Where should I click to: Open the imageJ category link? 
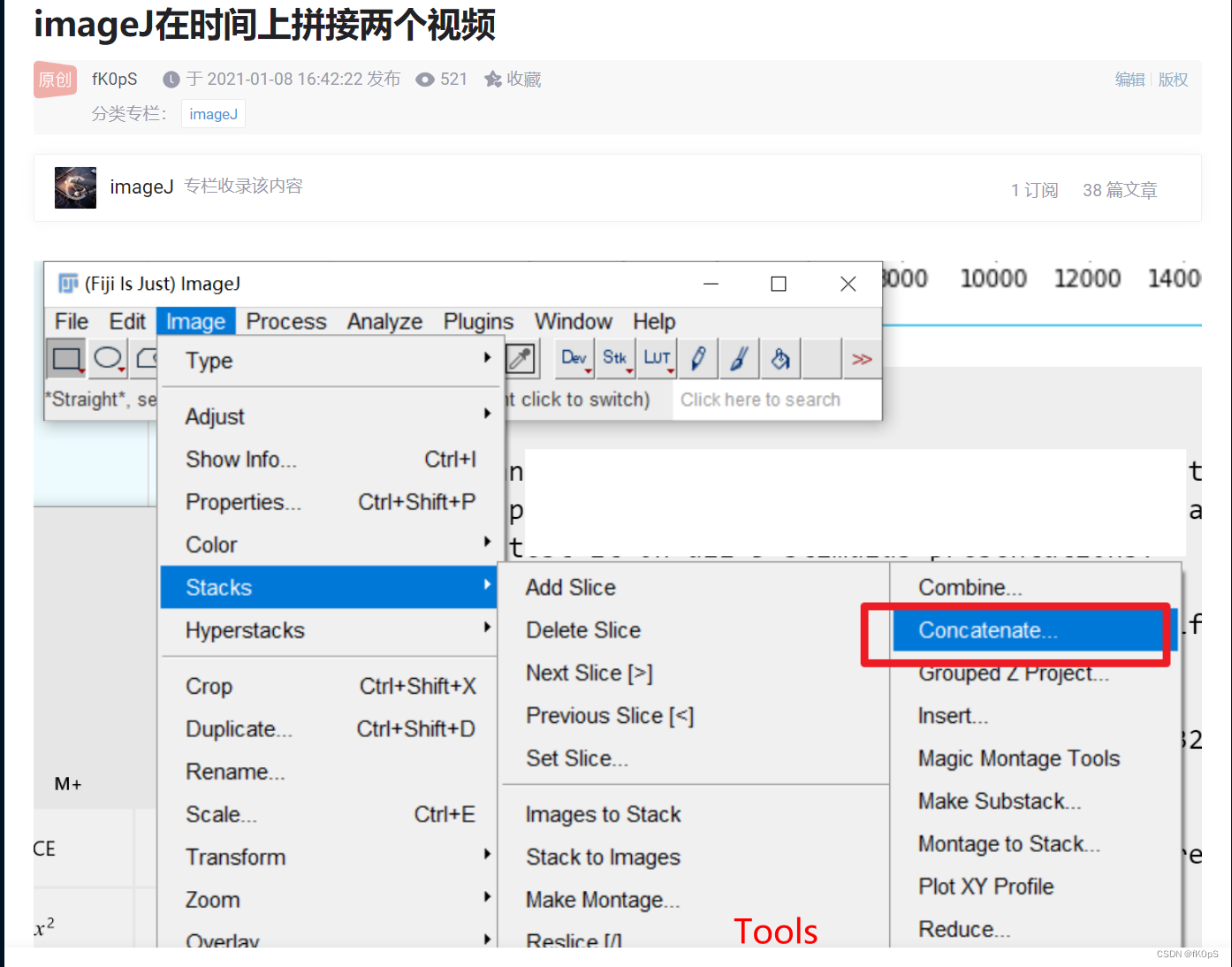click(x=212, y=114)
